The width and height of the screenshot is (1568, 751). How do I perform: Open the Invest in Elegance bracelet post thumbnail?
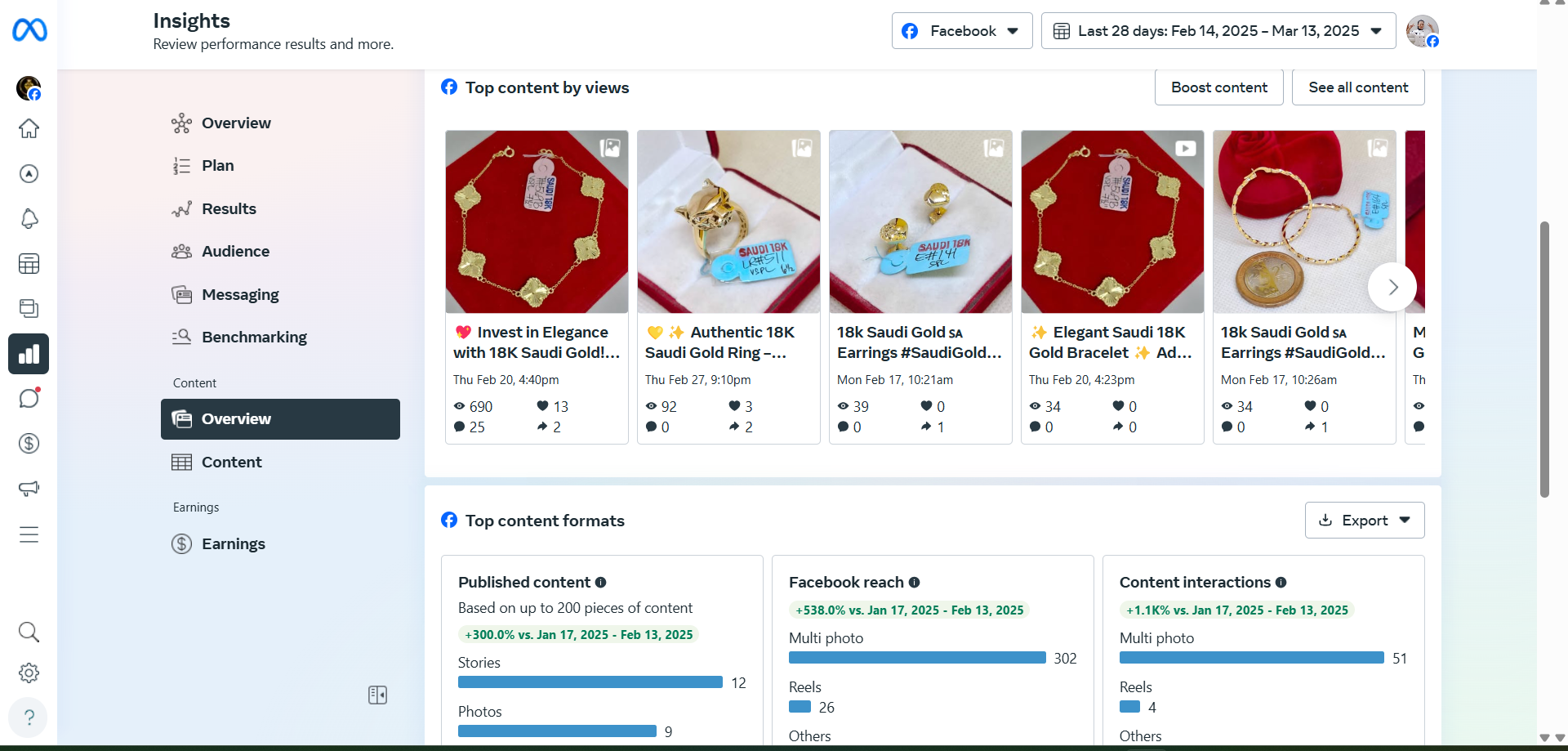click(x=537, y=221)
